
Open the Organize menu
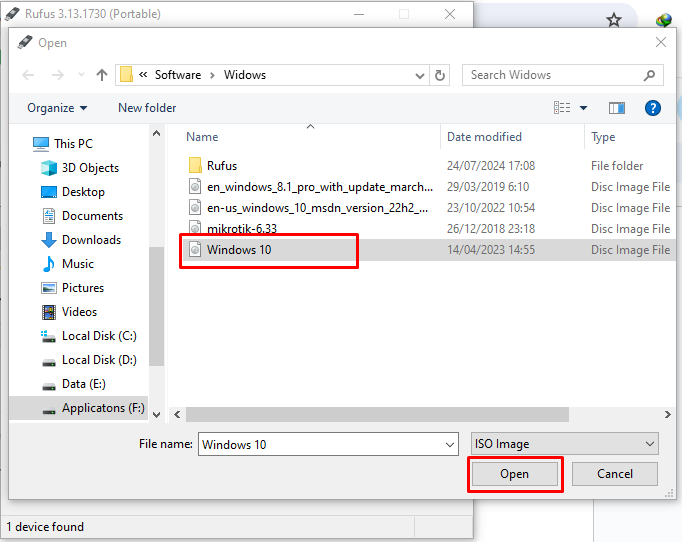pyautogui.click(x=57, y=108)
